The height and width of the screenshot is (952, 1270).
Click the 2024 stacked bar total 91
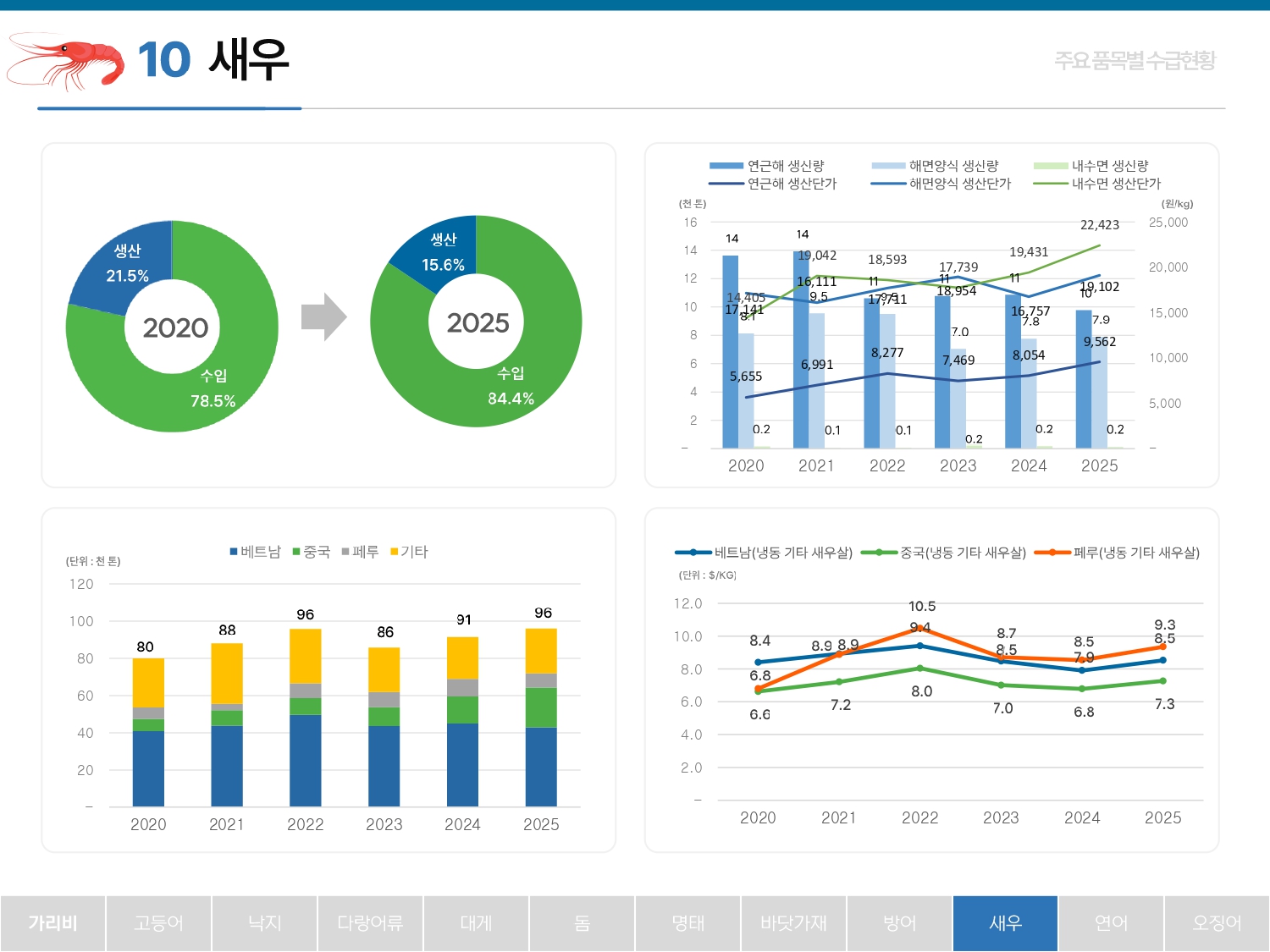(464, 620)
